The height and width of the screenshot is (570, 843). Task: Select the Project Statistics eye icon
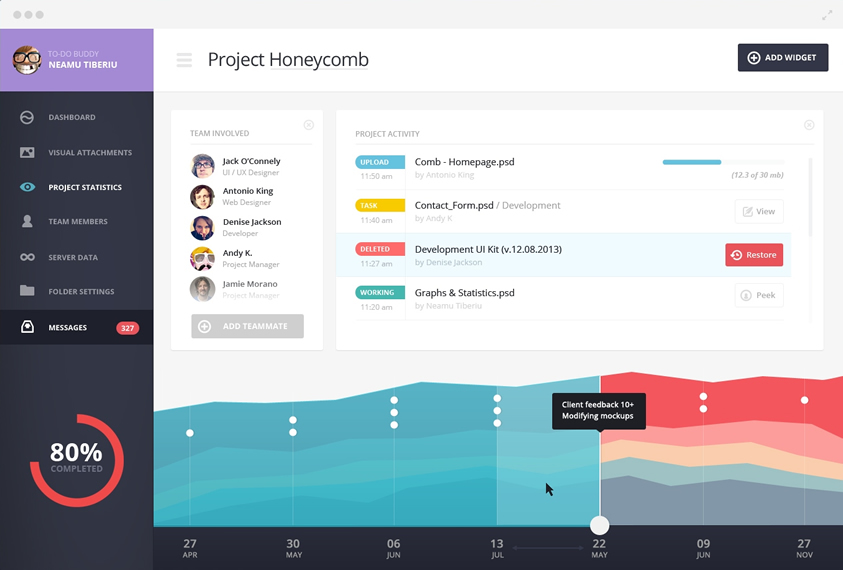(x=27, y=187)
